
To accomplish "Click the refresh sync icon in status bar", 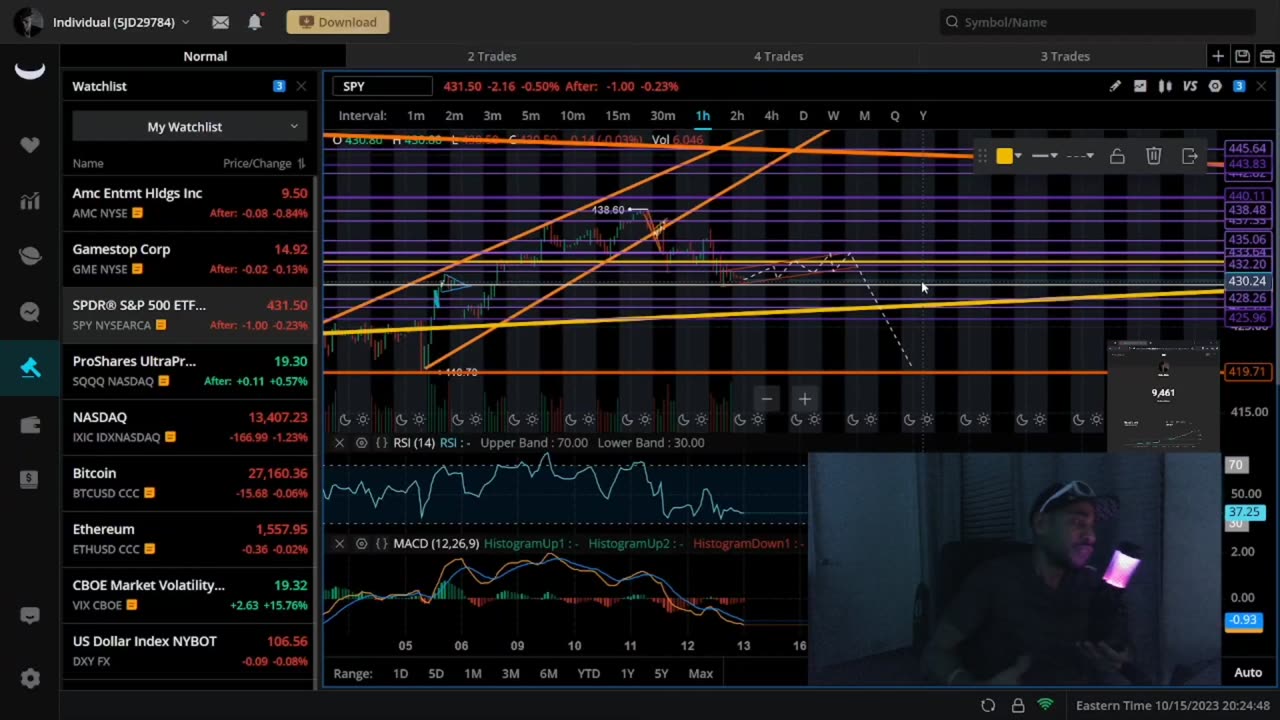I will pos(988,705).
